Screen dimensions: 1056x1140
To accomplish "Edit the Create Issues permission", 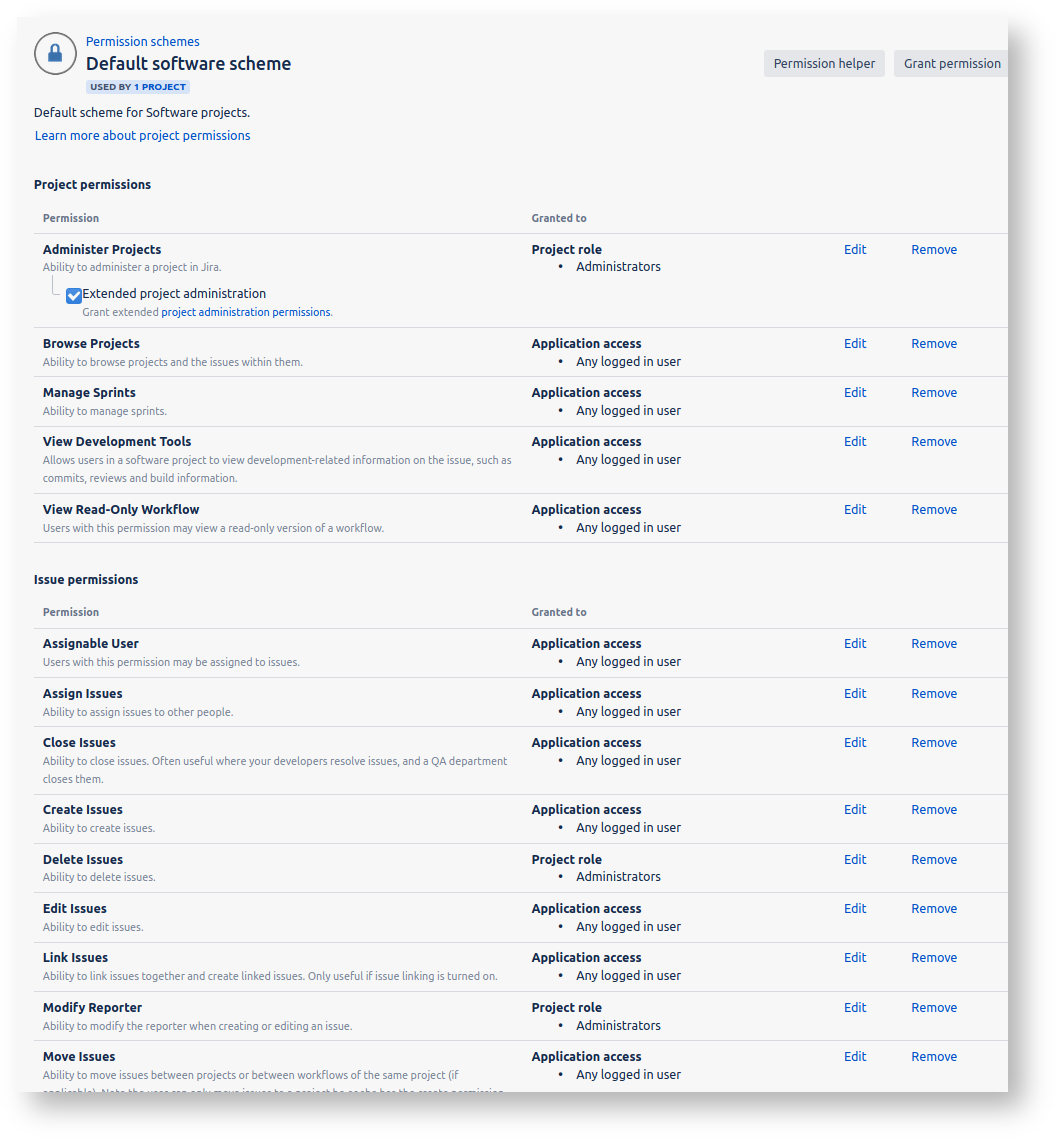I will (854, 810).
